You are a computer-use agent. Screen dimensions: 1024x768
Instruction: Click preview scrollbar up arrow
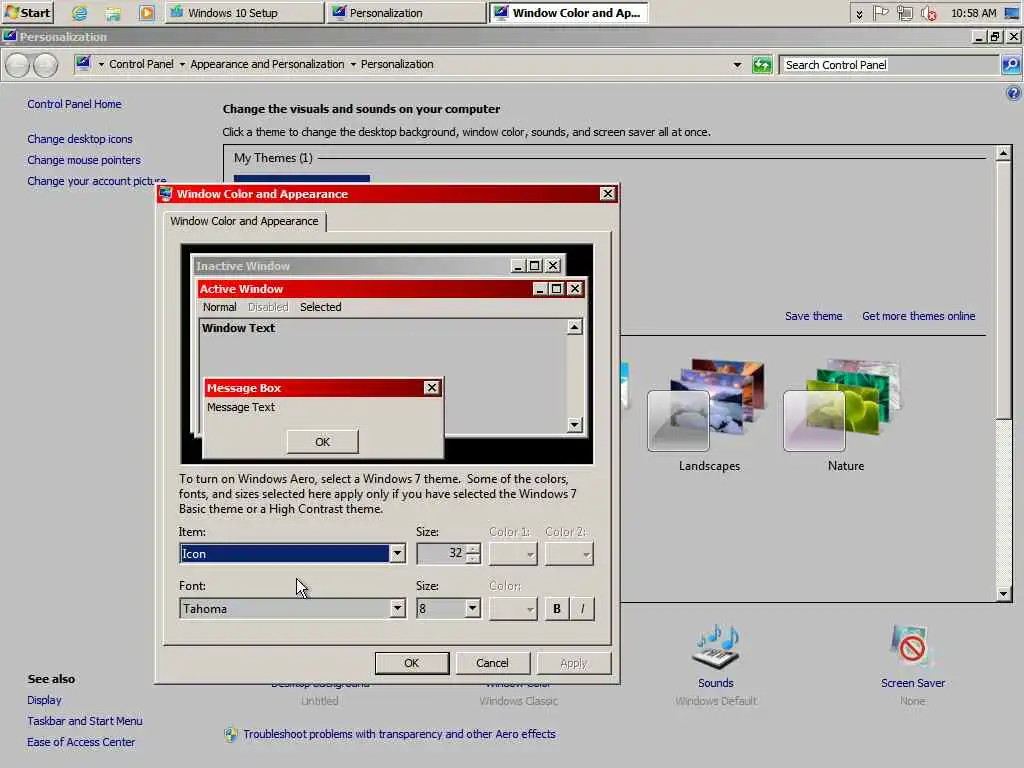[574, 327]
